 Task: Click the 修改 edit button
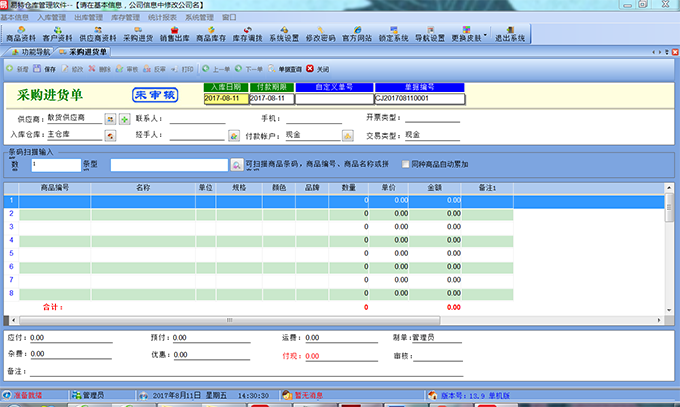(72, 69)
